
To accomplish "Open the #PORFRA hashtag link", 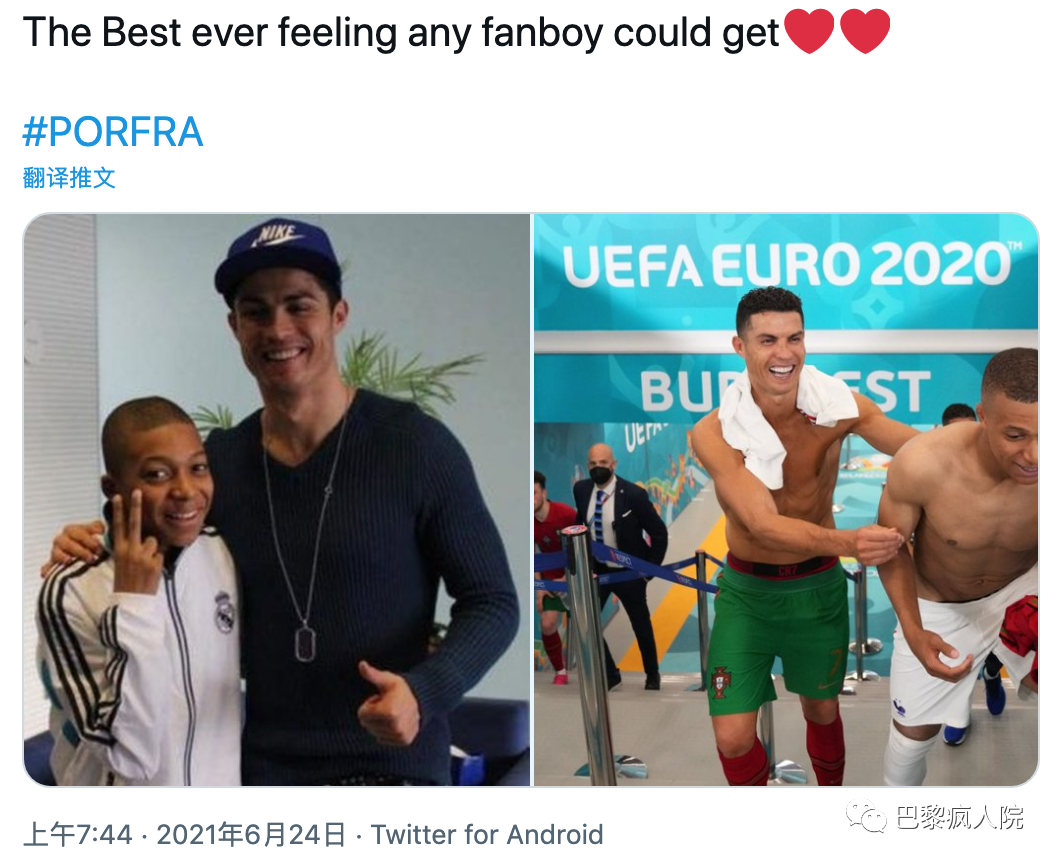I will tap(112, 132).
